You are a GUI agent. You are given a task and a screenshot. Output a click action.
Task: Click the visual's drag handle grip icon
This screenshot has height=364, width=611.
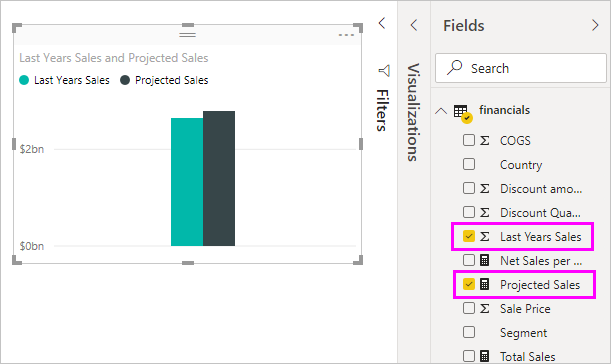pyautogui.click(x=187, y=34)
